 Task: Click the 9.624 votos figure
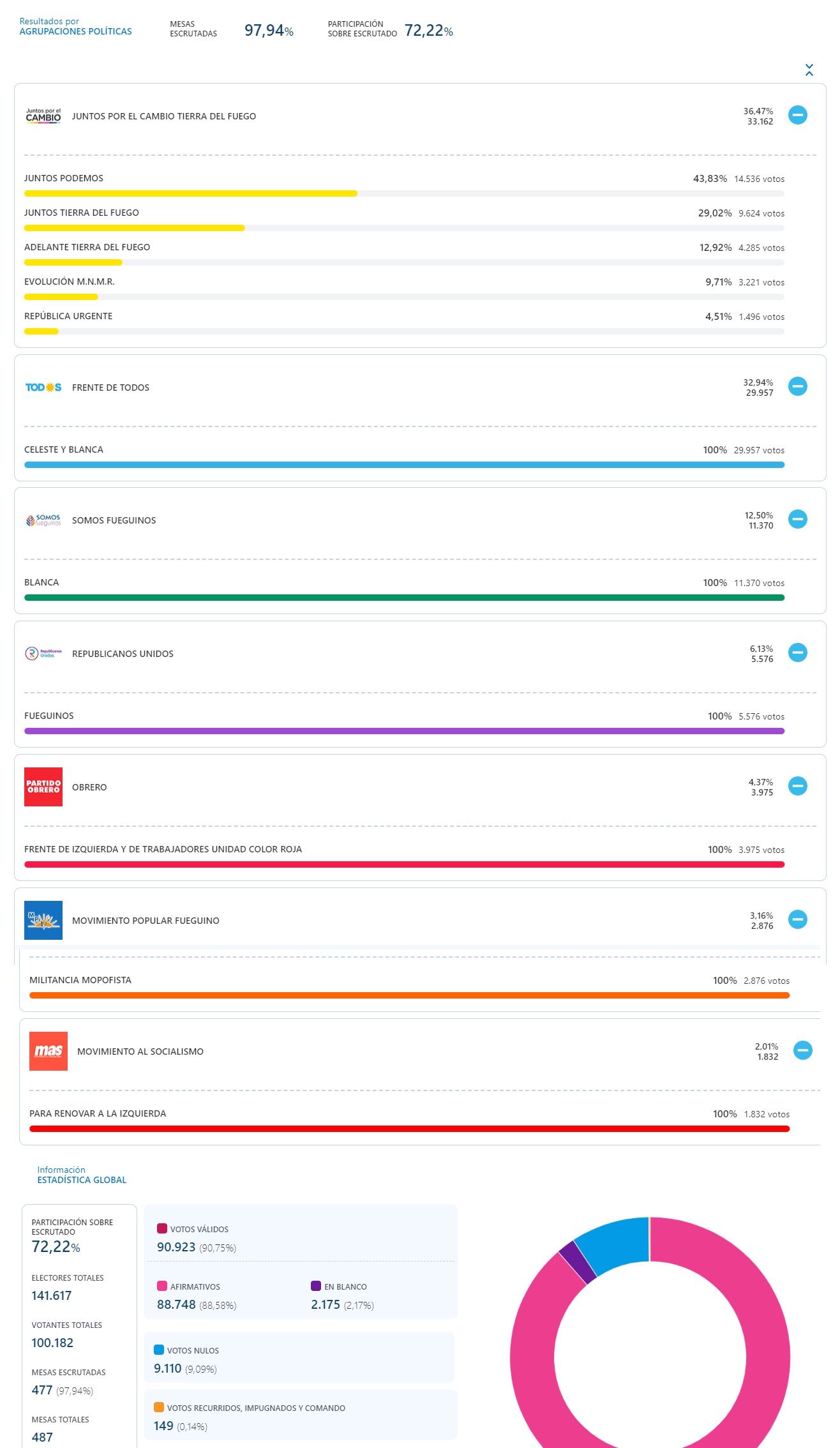point(761,213)
